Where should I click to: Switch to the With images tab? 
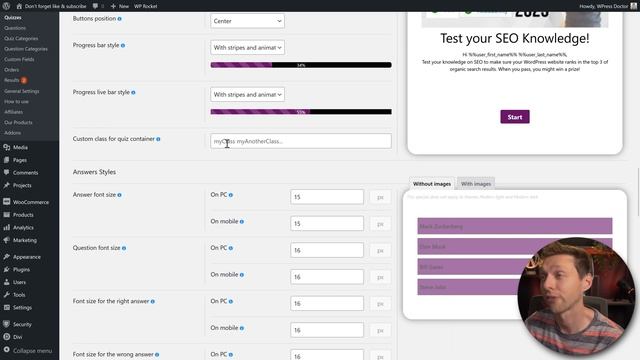tap(476, 184)
